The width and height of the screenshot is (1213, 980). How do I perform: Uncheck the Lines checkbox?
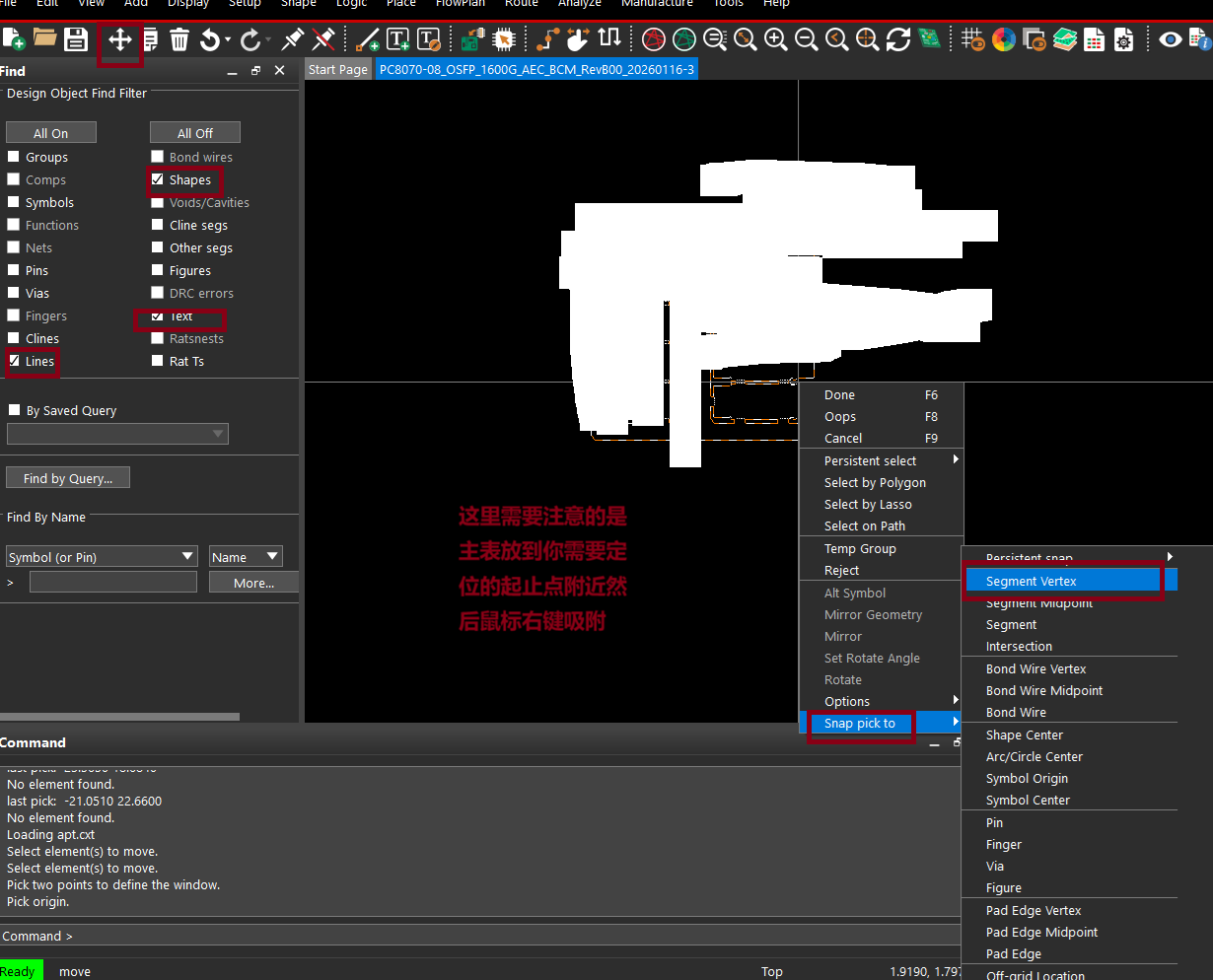14,361
